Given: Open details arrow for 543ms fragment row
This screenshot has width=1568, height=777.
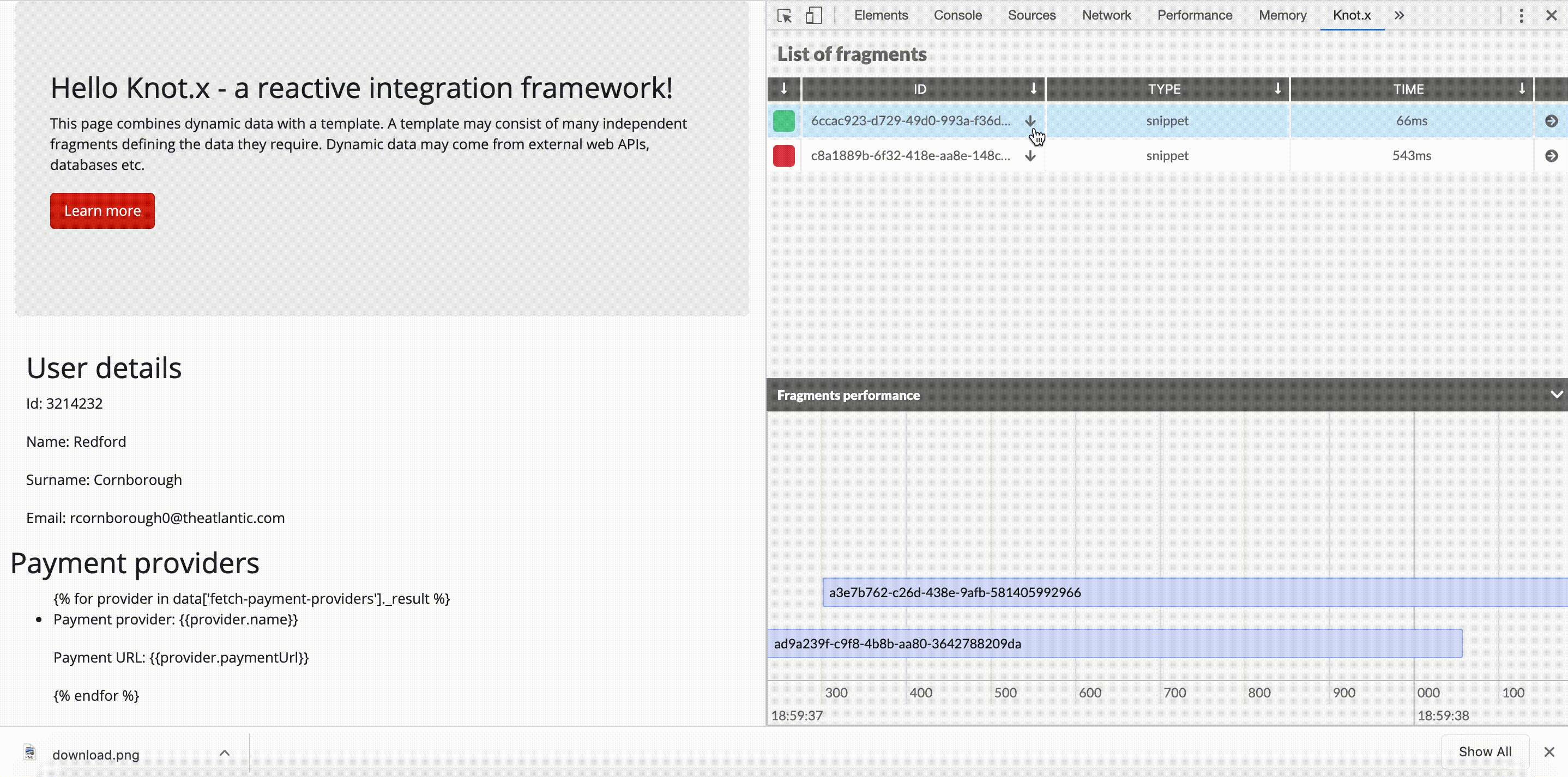Looking at the screenshot, I should [1551, 156].
